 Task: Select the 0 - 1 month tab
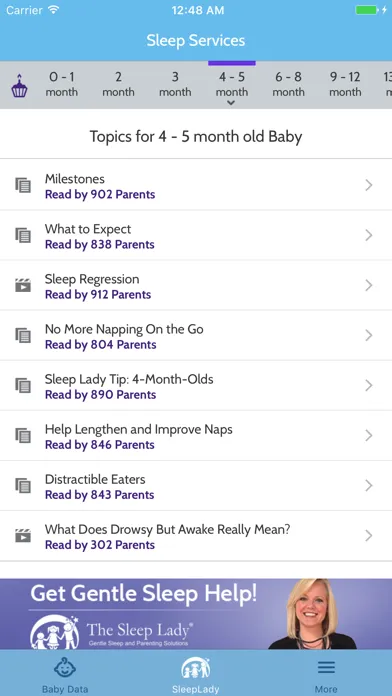[61, 84]
